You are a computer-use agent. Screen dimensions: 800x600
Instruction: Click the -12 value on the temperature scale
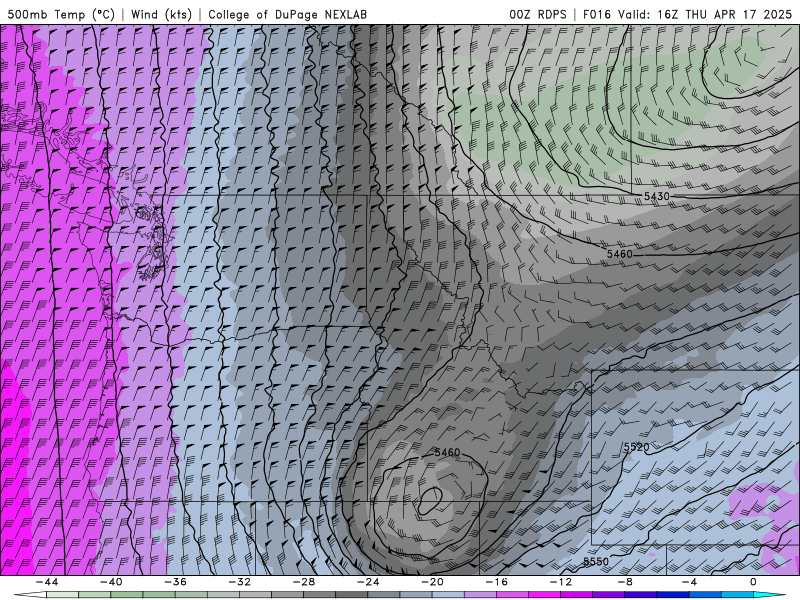561,582
